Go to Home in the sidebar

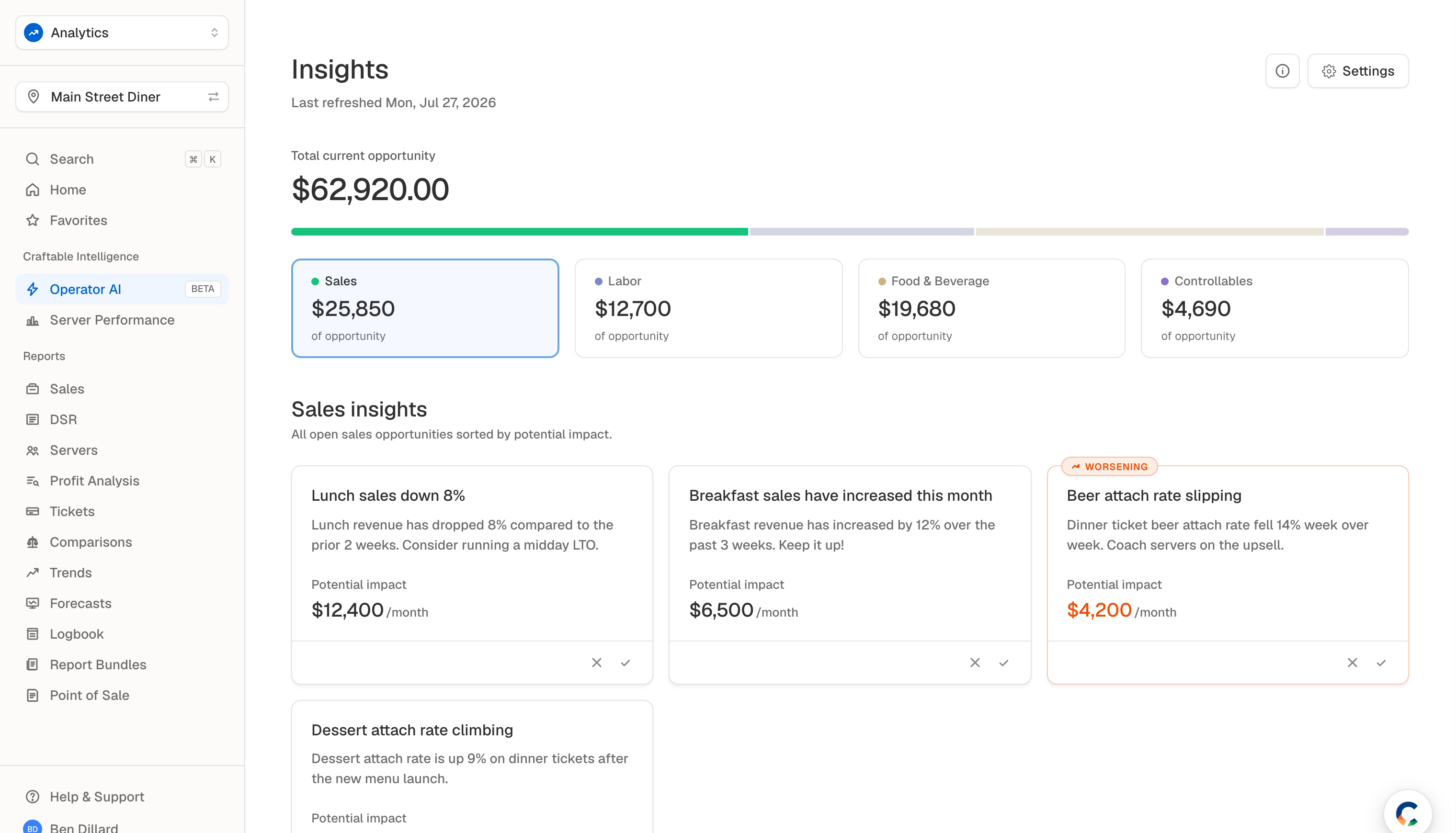coord(122,190)
